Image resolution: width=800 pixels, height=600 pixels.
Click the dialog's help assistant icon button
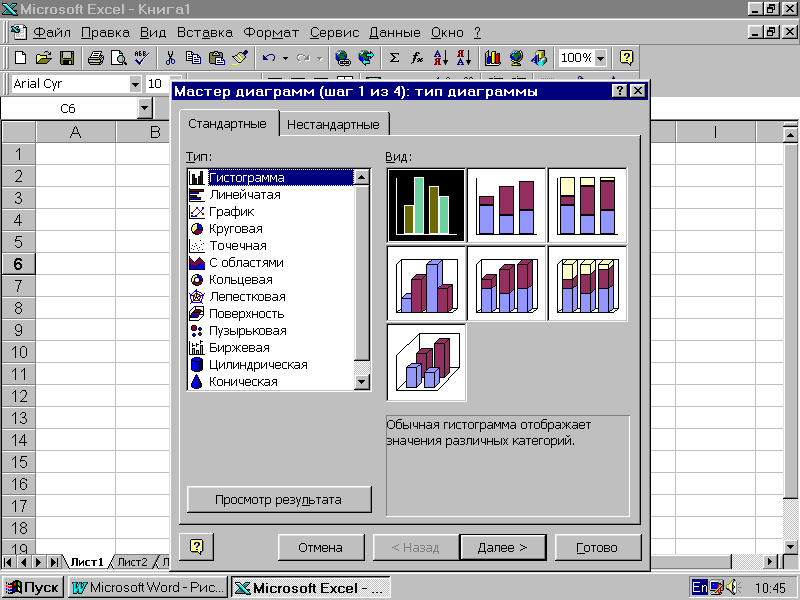click(x=196, y=547)
